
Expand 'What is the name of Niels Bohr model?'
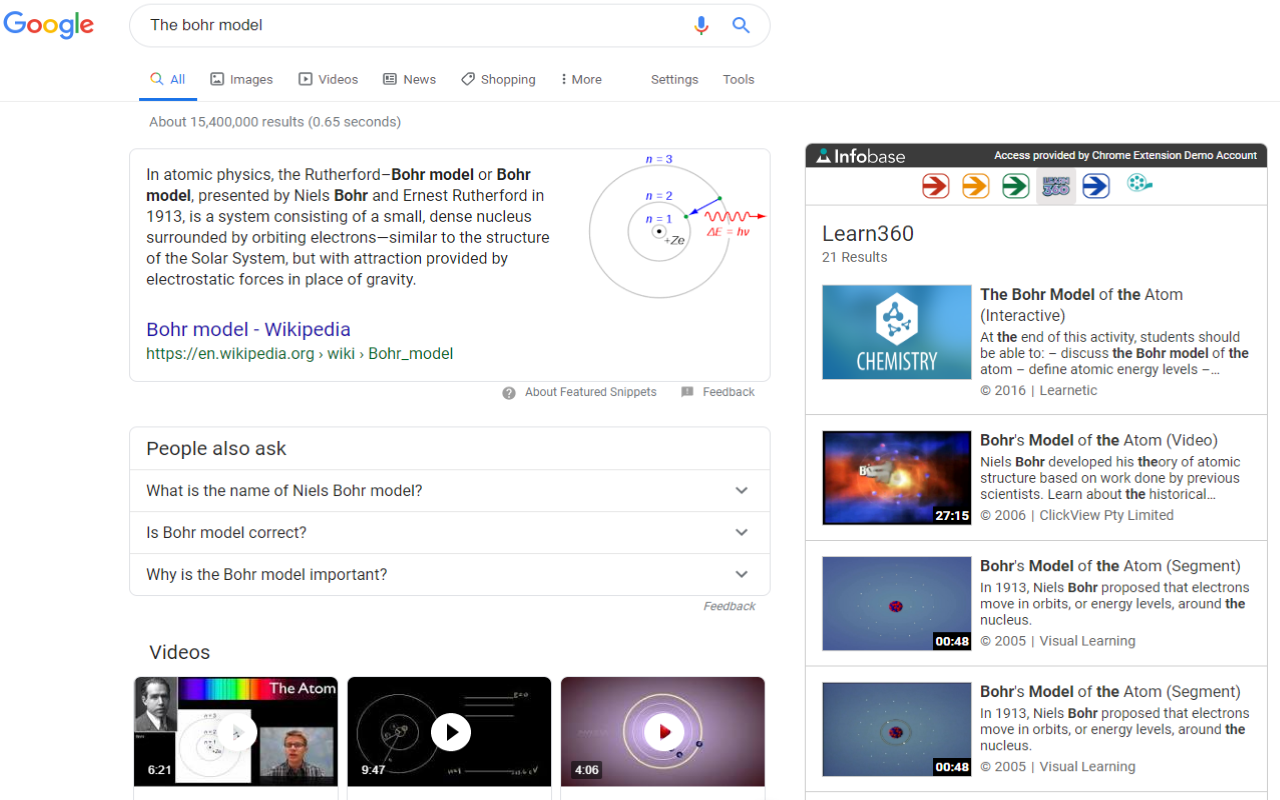click(x=449, y=490)
